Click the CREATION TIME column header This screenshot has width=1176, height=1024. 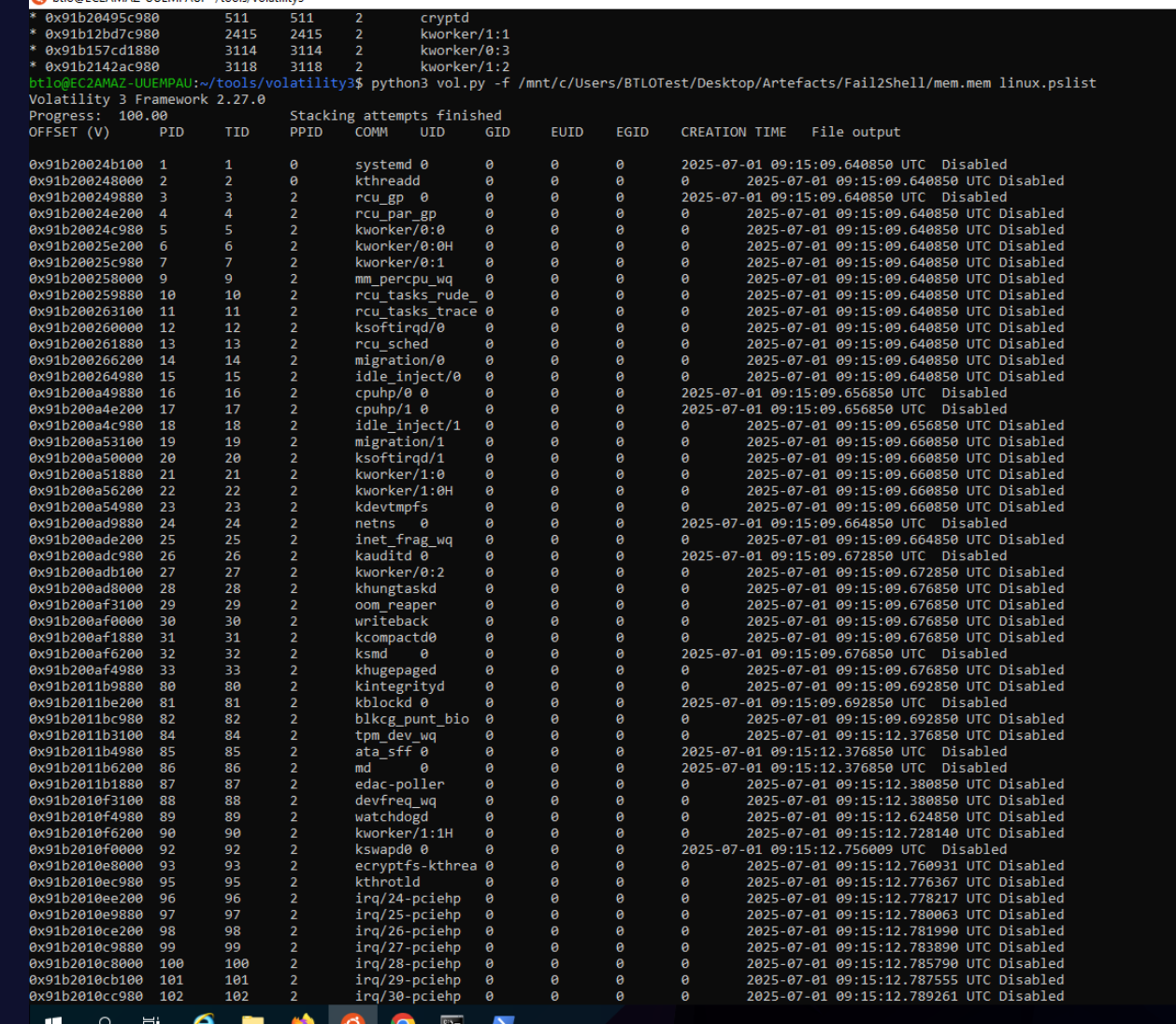pyautogui.click(x=734, y=132)
